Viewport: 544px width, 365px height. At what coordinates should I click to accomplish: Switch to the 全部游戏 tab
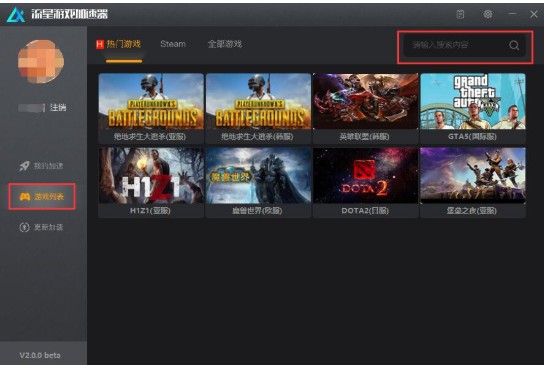tap(224, 44)
